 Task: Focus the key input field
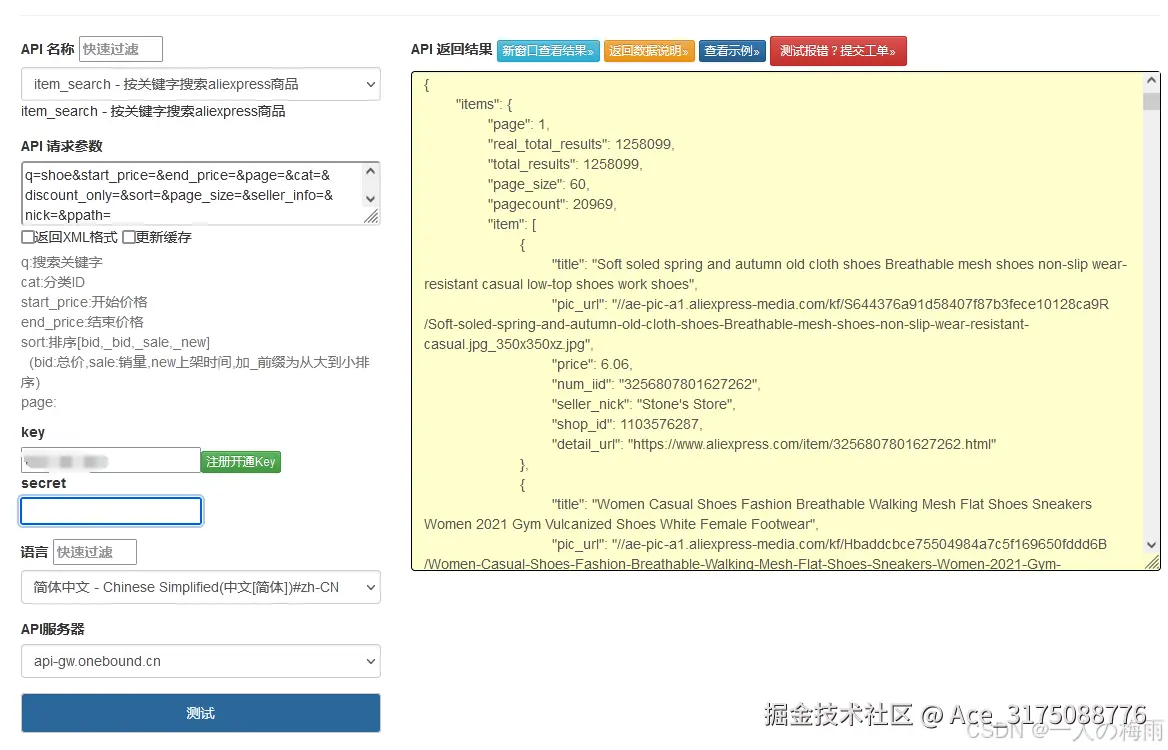[x=110, y=461]
